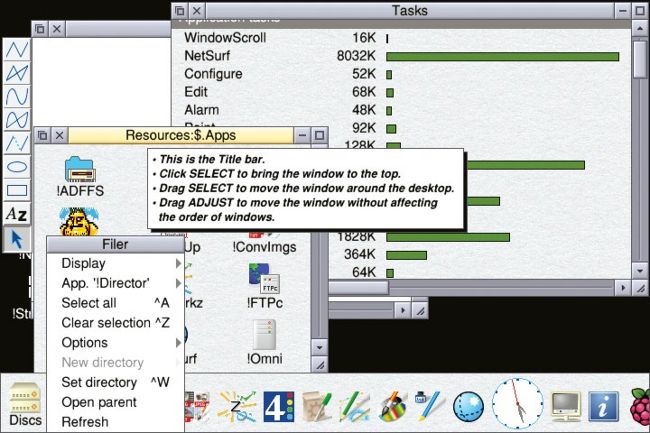Click the monitor display icon on icon bar
Image resolution: width=650 pixels, height=433 pixels.
(566, 404)
